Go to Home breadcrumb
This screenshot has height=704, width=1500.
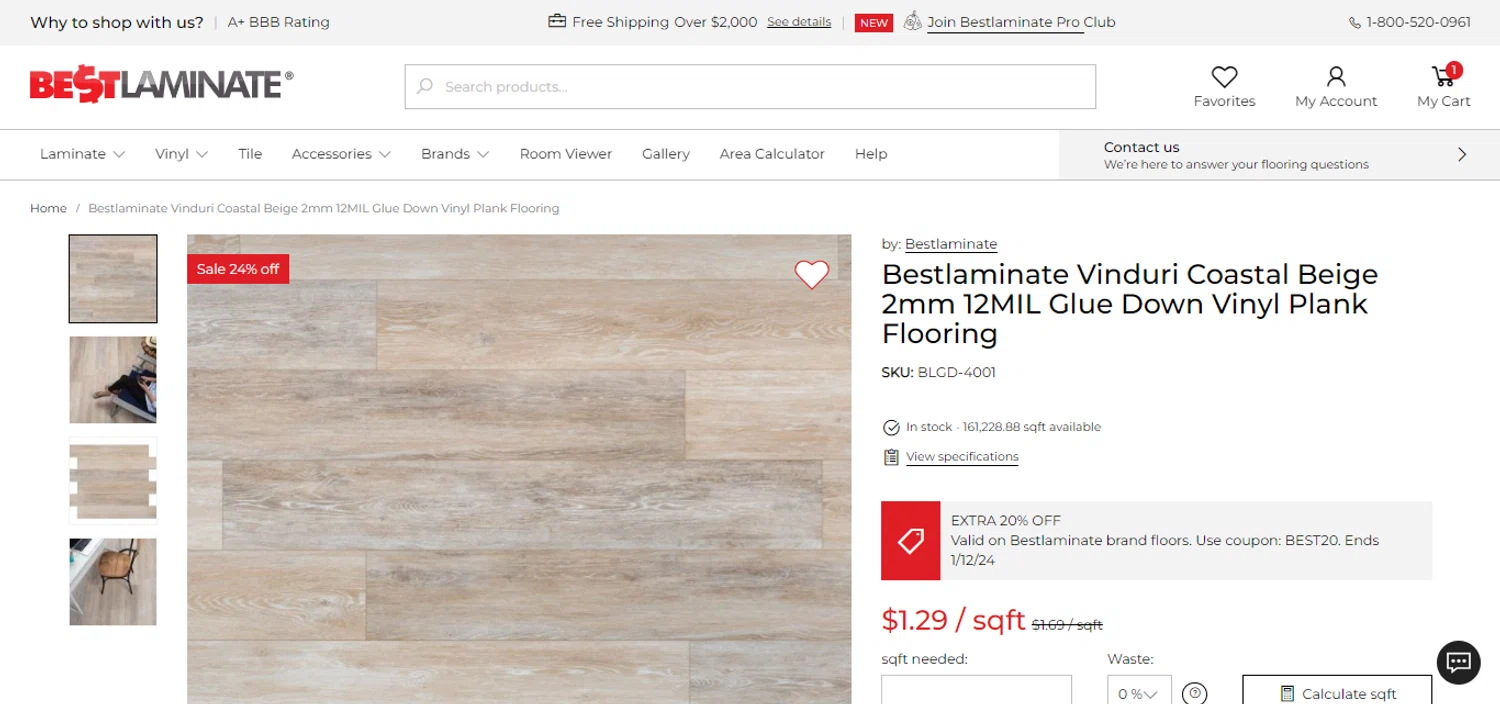tap(48, 208)
